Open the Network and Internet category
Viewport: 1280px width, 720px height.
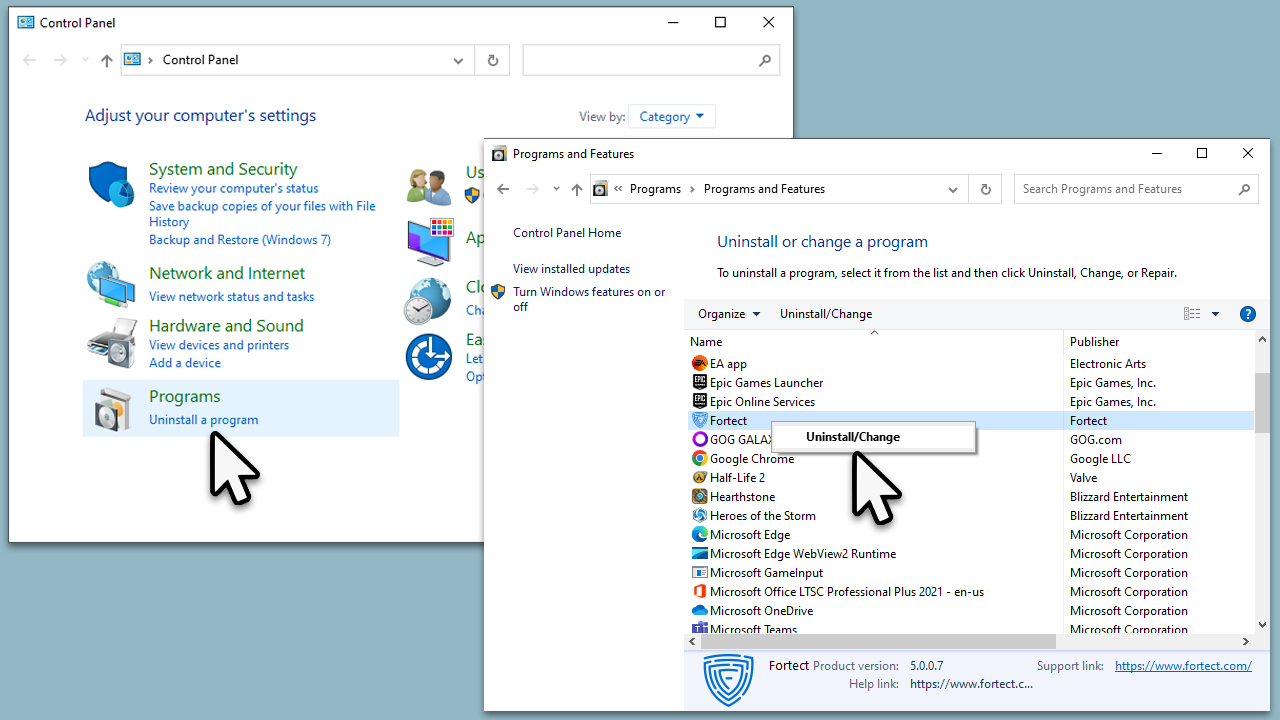[227, 273]
